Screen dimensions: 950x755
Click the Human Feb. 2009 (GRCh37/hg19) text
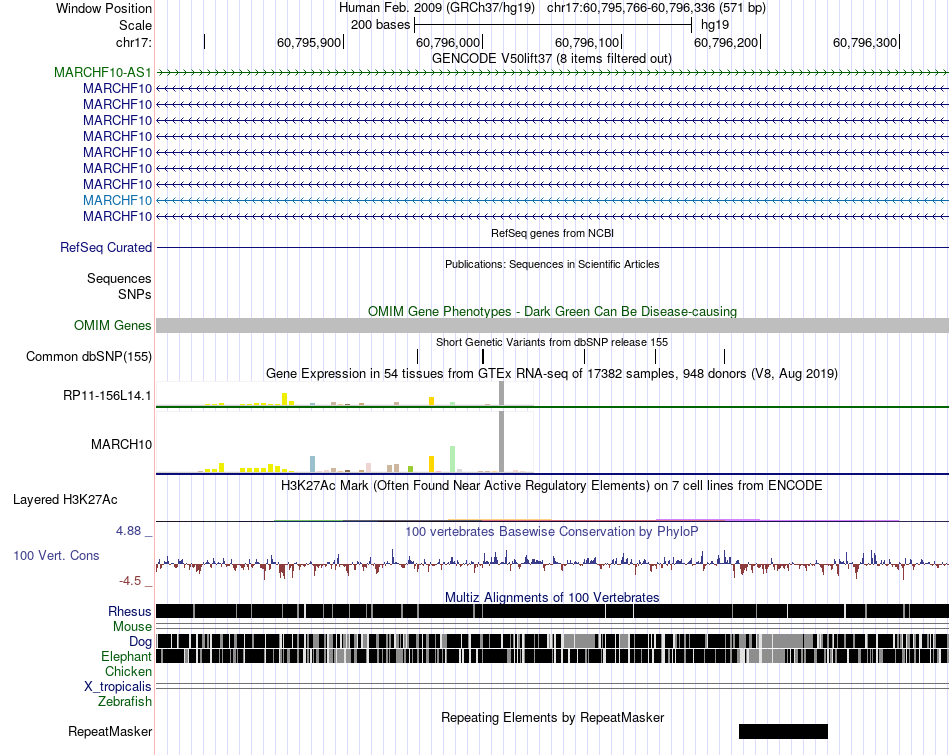tap(437, 8)
